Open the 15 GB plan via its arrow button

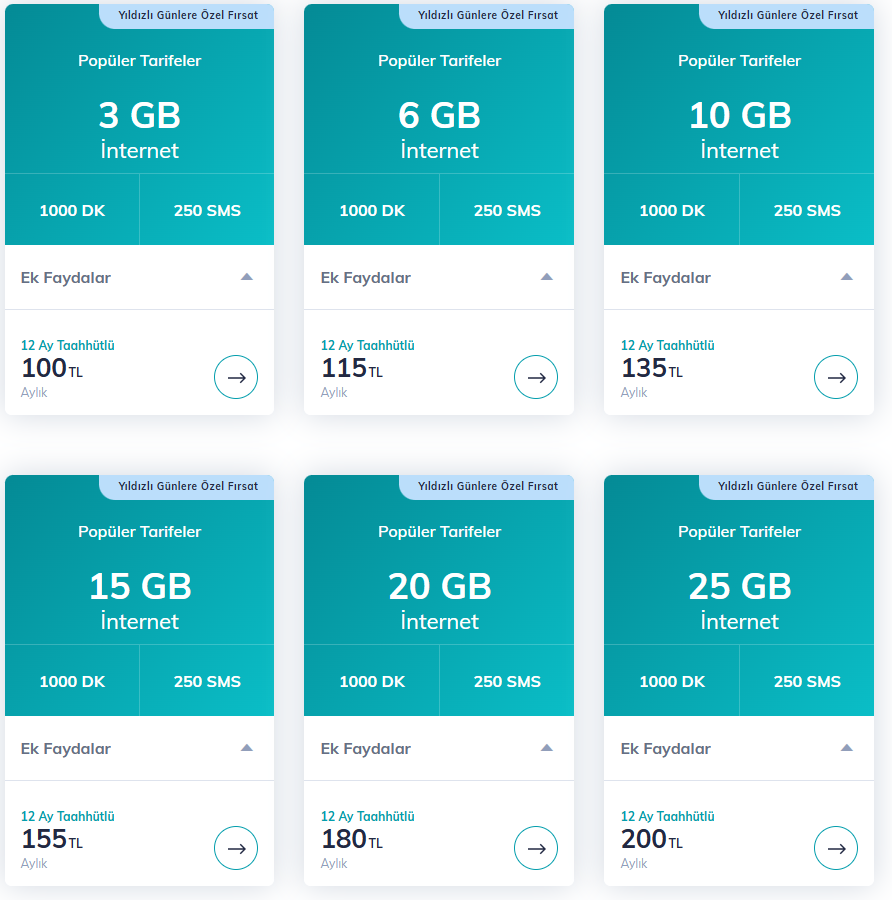pyautogui.click(x=236, y=849)
